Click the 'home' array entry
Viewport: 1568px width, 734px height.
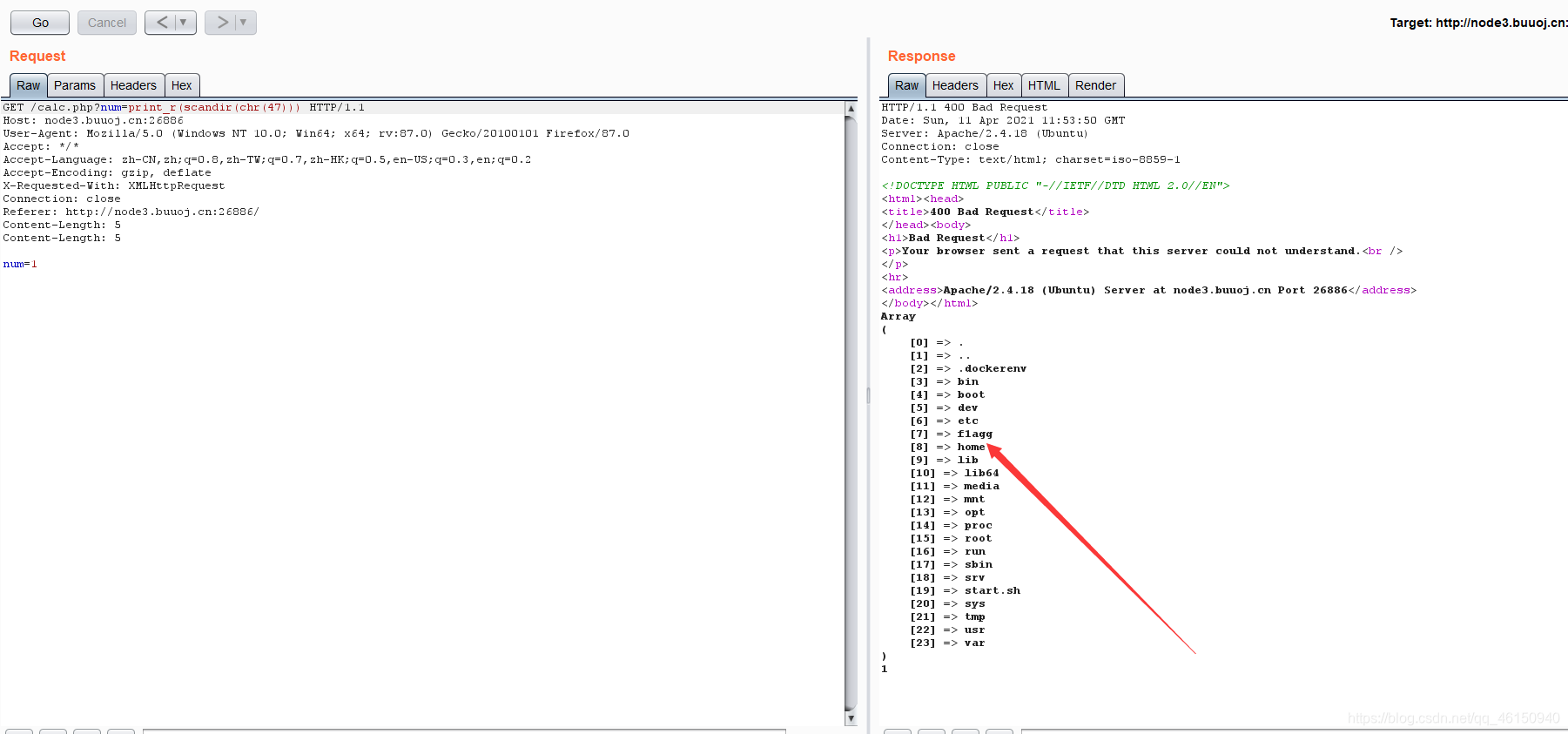[972, 448]
